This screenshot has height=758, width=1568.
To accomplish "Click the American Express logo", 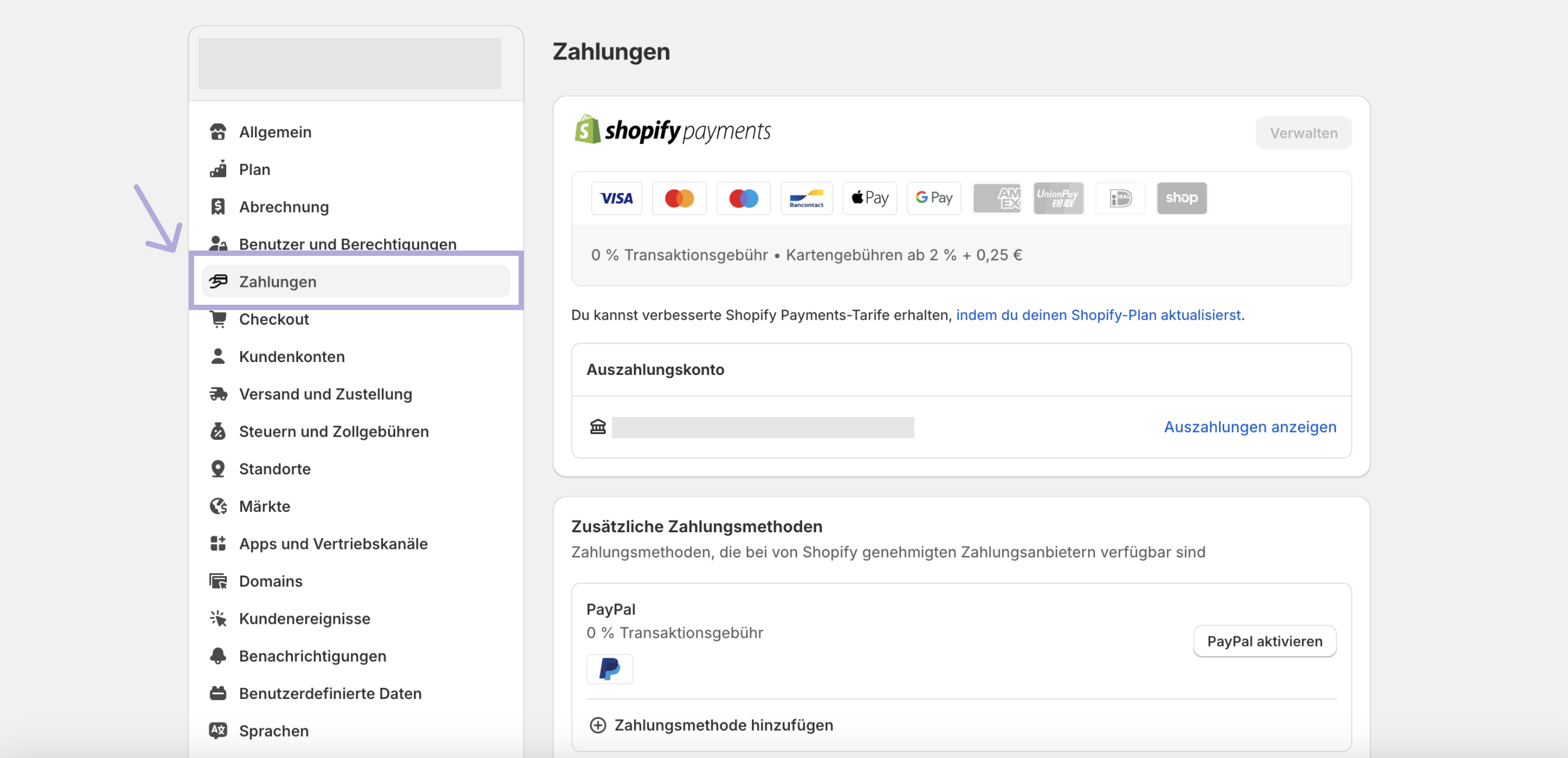I will click(x=997, y=198).
